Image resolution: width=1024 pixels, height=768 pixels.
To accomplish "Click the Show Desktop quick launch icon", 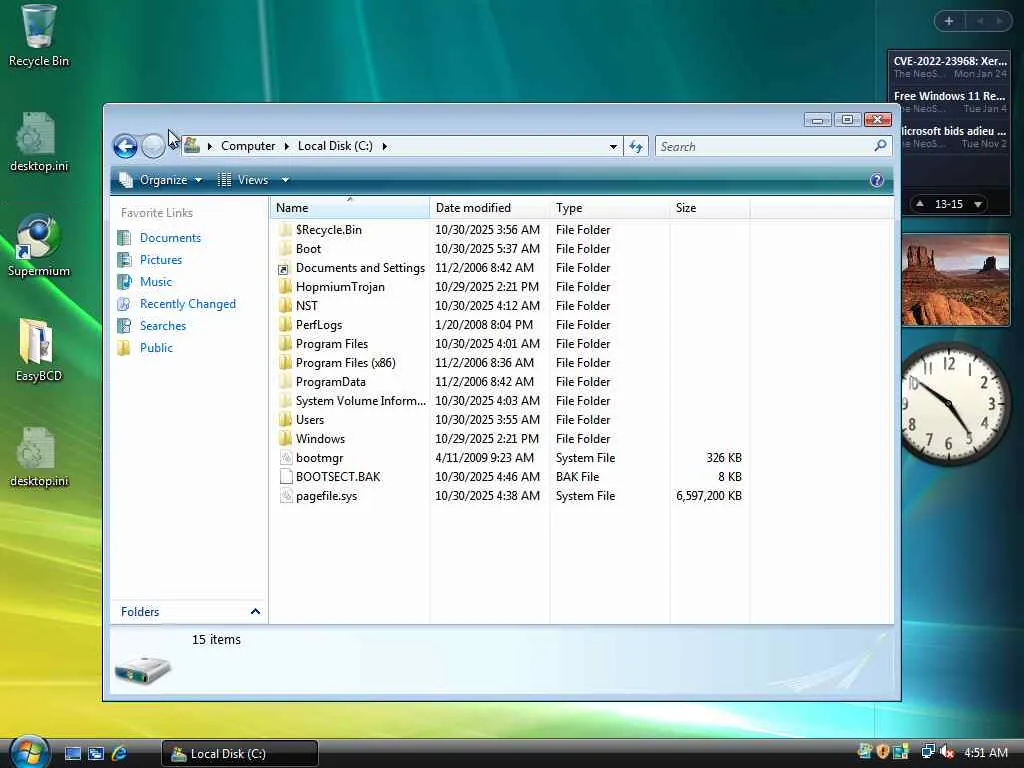I will (x=73, y=753).
